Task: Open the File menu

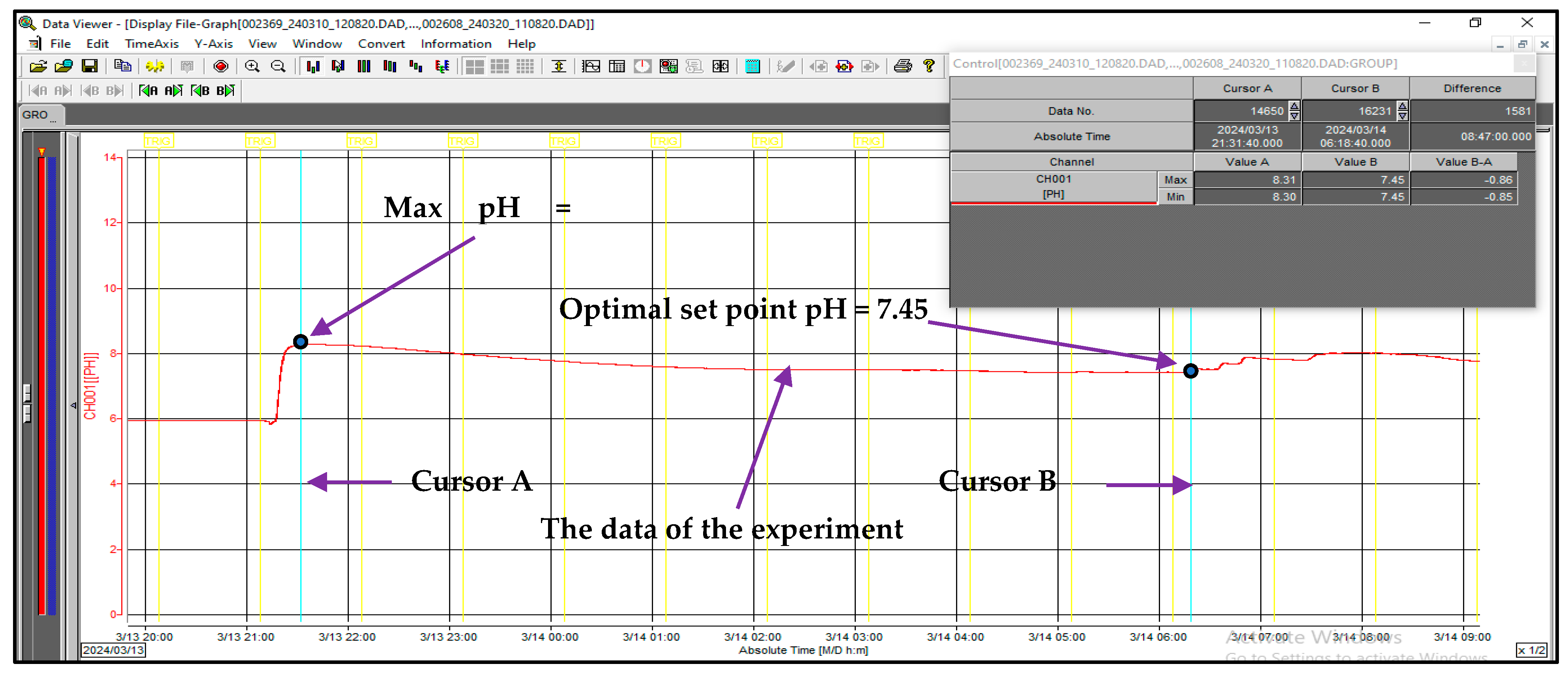Action: [60, 44]
